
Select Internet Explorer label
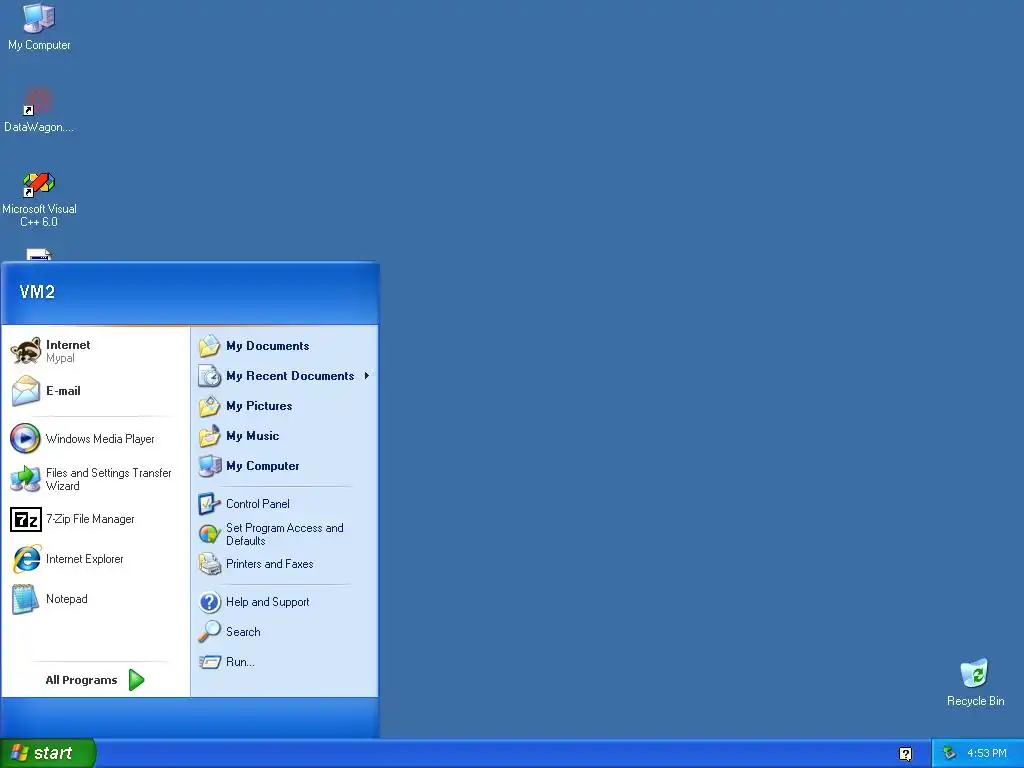(x=84, y=559)
